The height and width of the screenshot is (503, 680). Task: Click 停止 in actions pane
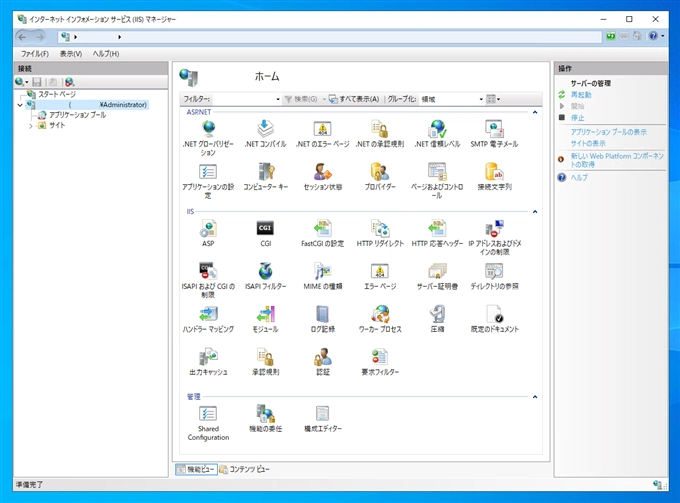(577, 118)
